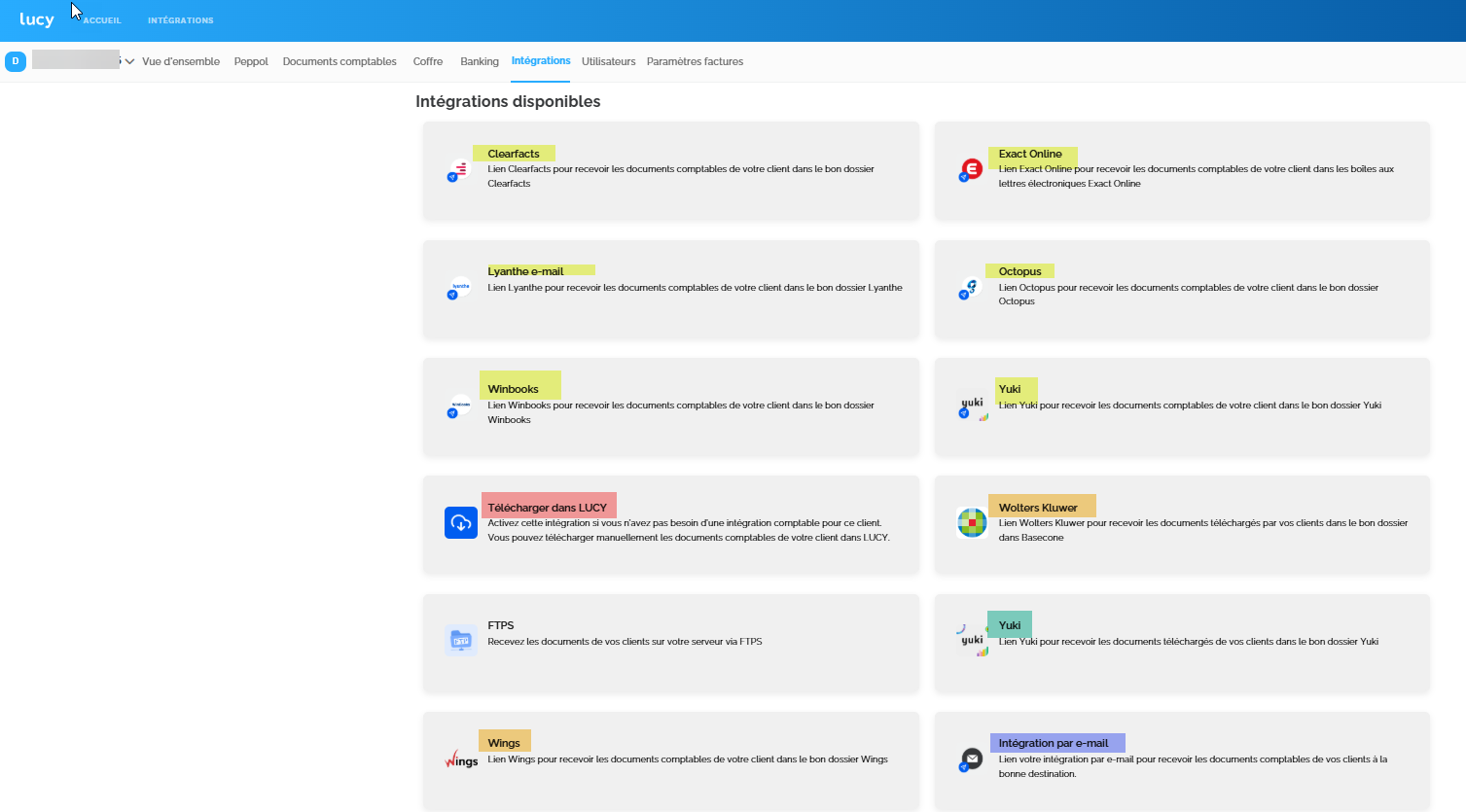Click the Winbooks logo icon

tap(459, 406)
